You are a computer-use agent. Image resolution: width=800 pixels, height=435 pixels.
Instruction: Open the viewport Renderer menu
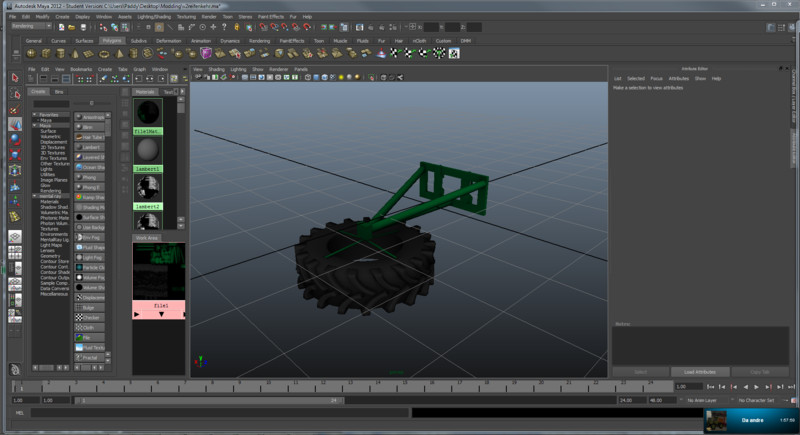point(279,69)
